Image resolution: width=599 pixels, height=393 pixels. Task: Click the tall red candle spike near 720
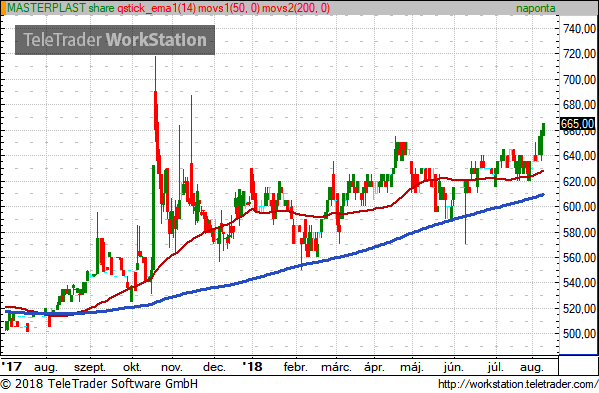(155, 107)
